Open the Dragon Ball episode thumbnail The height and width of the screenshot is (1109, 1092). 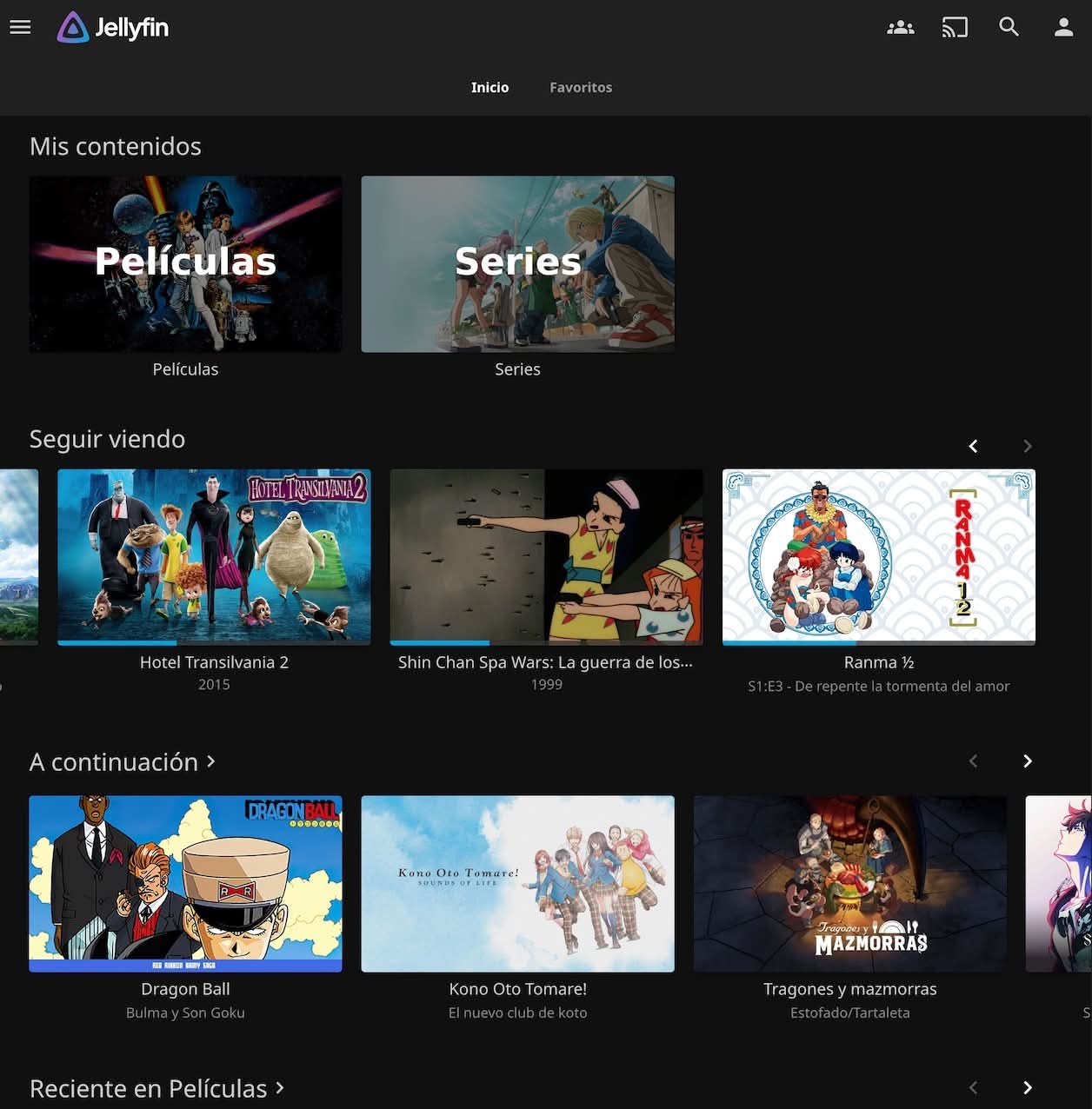pyautogui.click(x=185, y=883)
